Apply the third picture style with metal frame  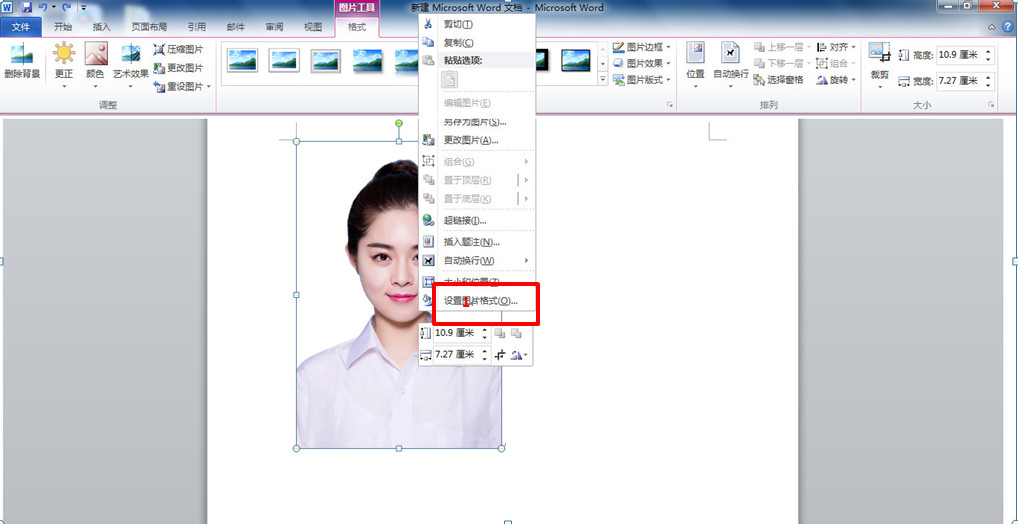326,60
